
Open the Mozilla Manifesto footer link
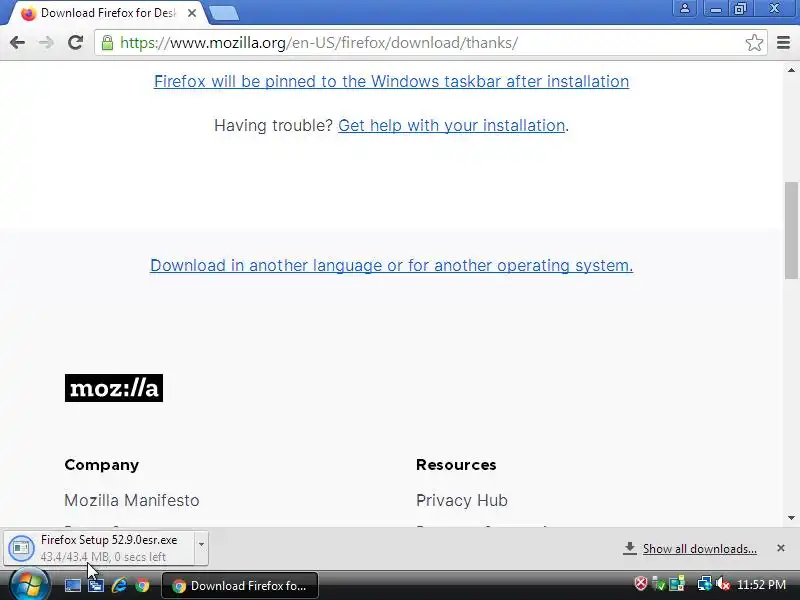coord(132,501)
